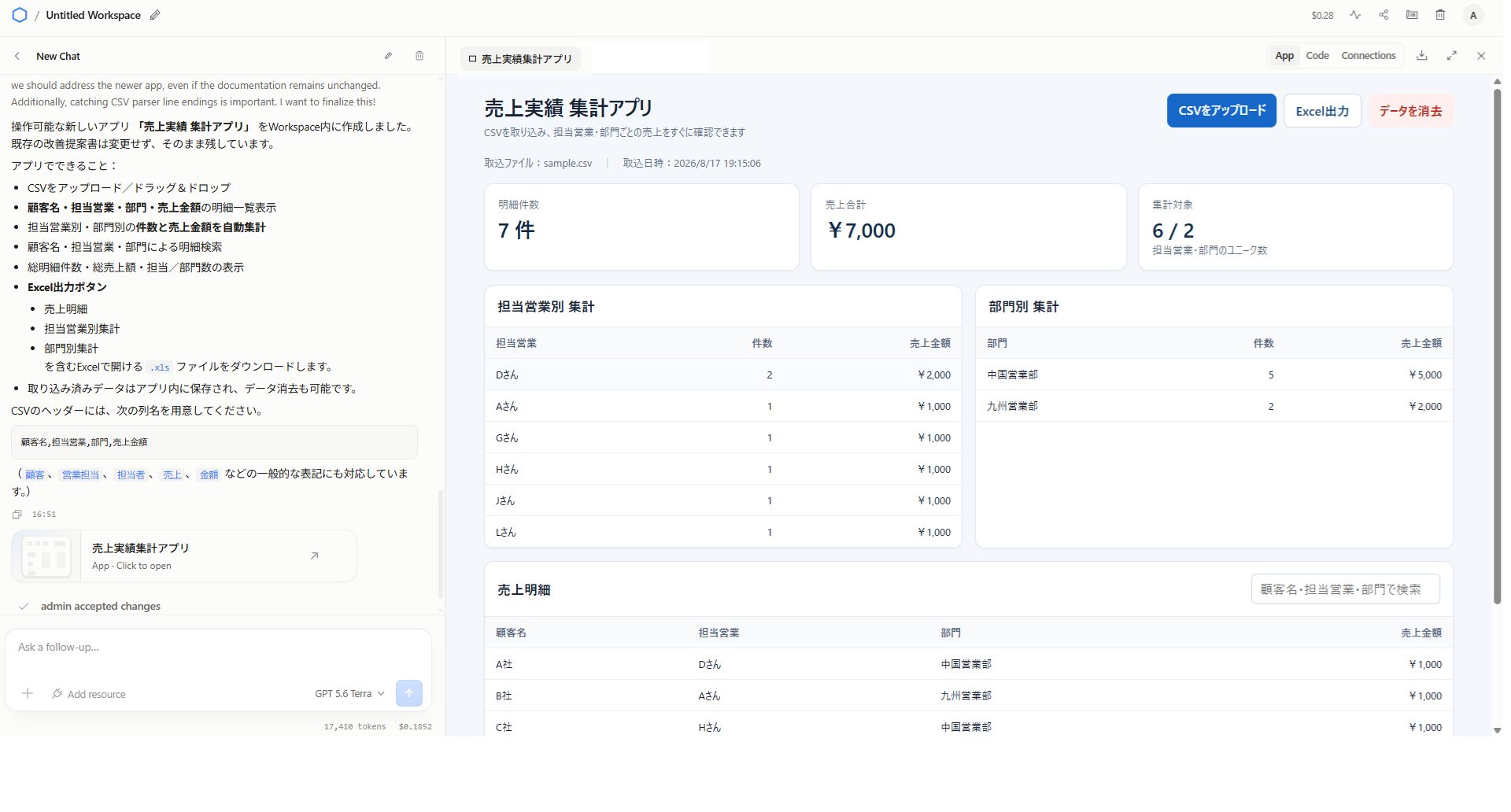Click the workspace trash icon in top bar

(x=1440, y=15)
